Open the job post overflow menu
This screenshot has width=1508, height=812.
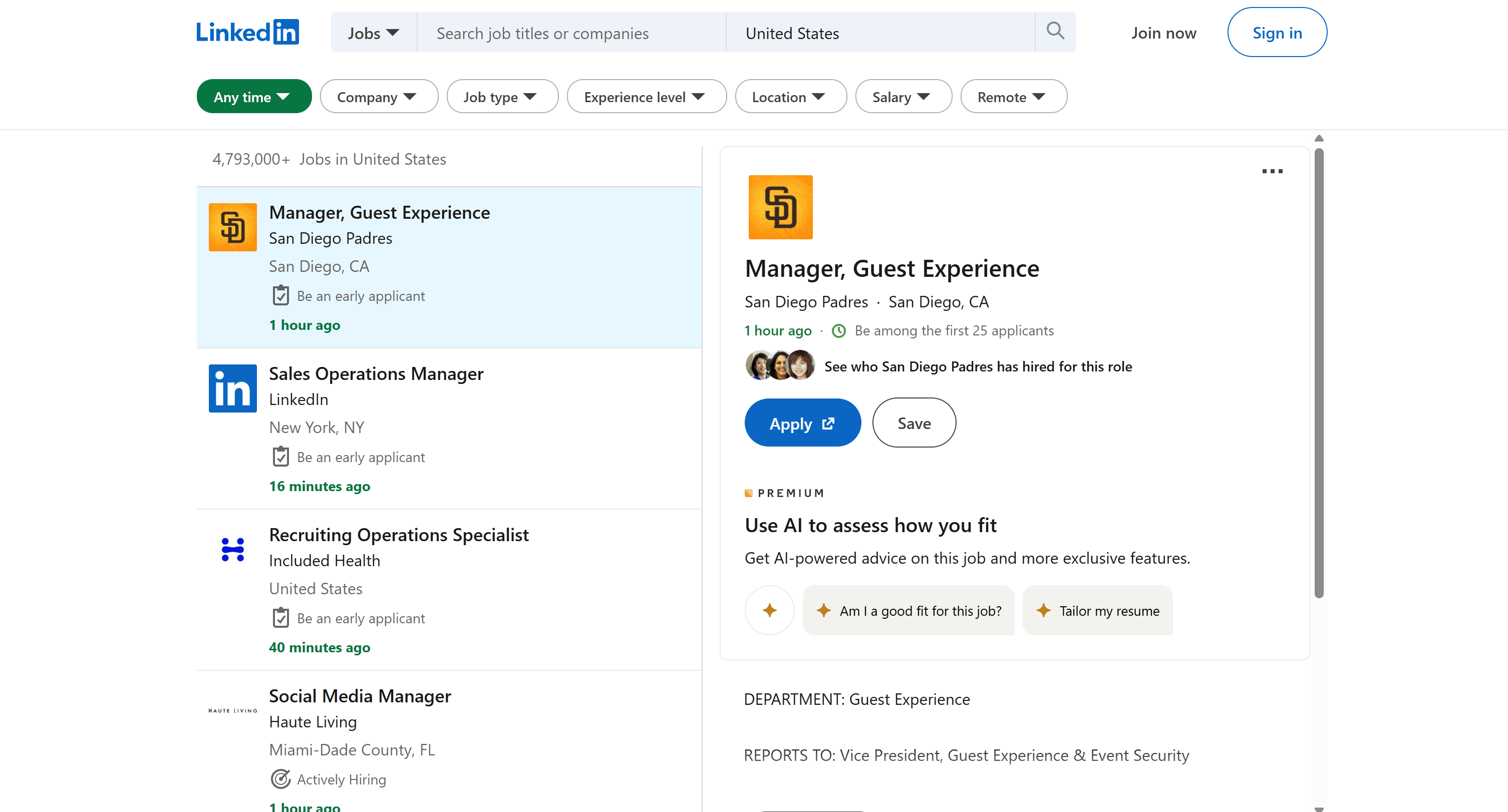(x=1273, y=171)
